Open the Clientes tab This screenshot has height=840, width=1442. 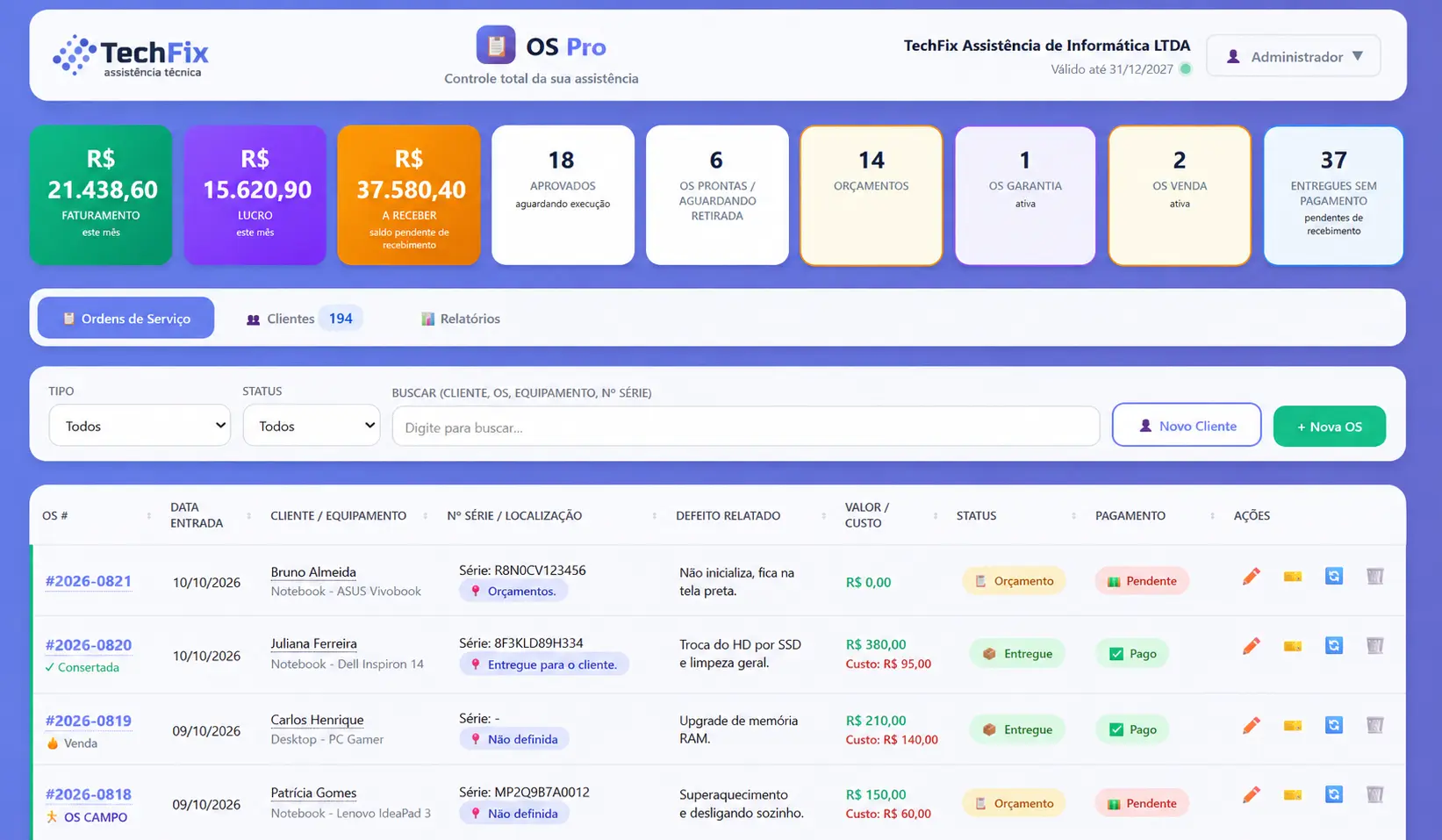tap(304, 319)
